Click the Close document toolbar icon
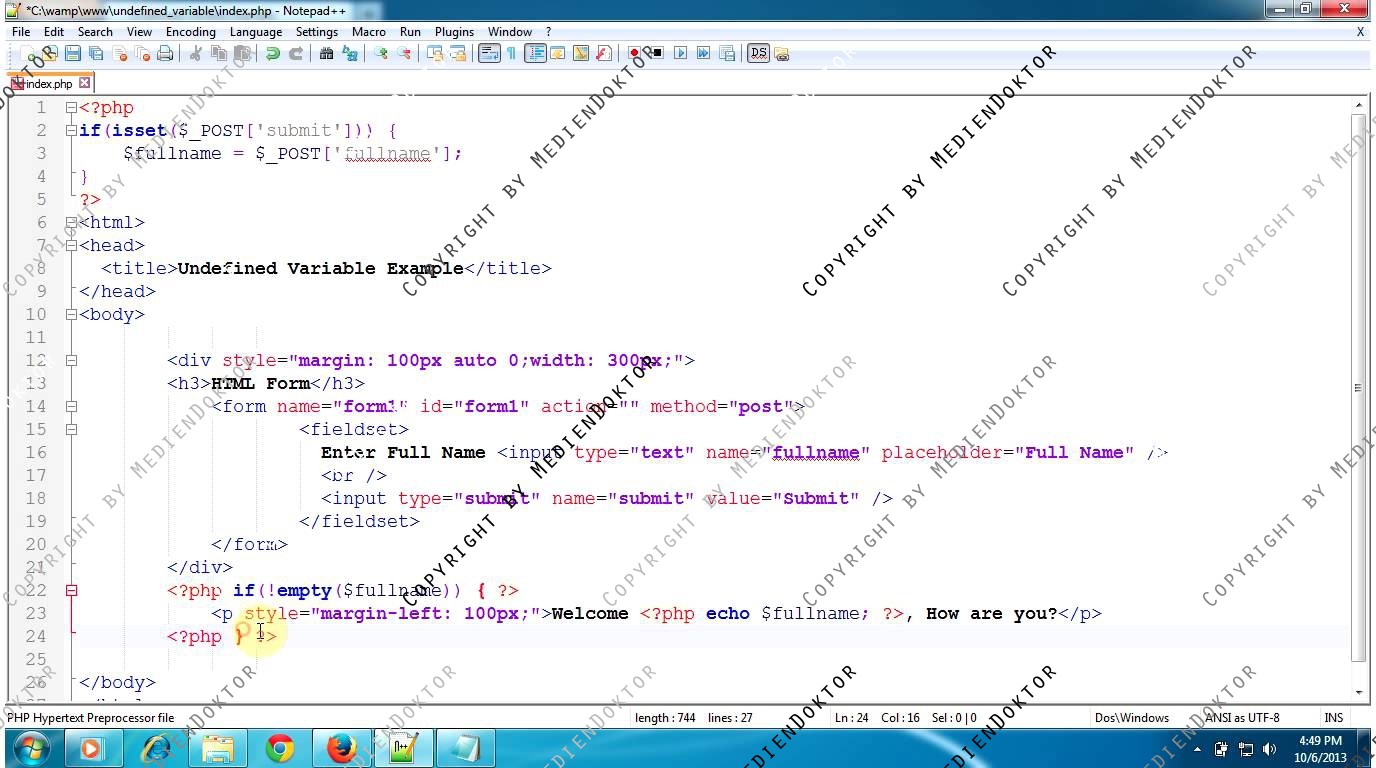The image size is (1376, 768). click(120, 54)
